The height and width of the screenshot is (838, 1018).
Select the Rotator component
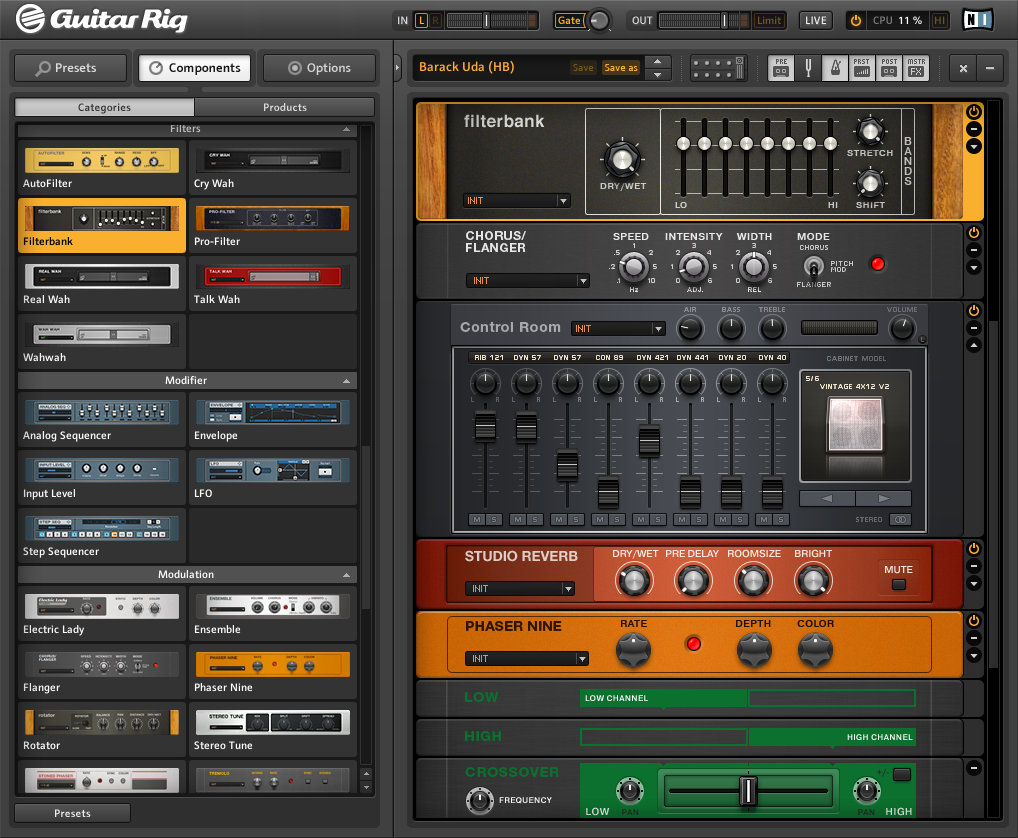[102, 730]
